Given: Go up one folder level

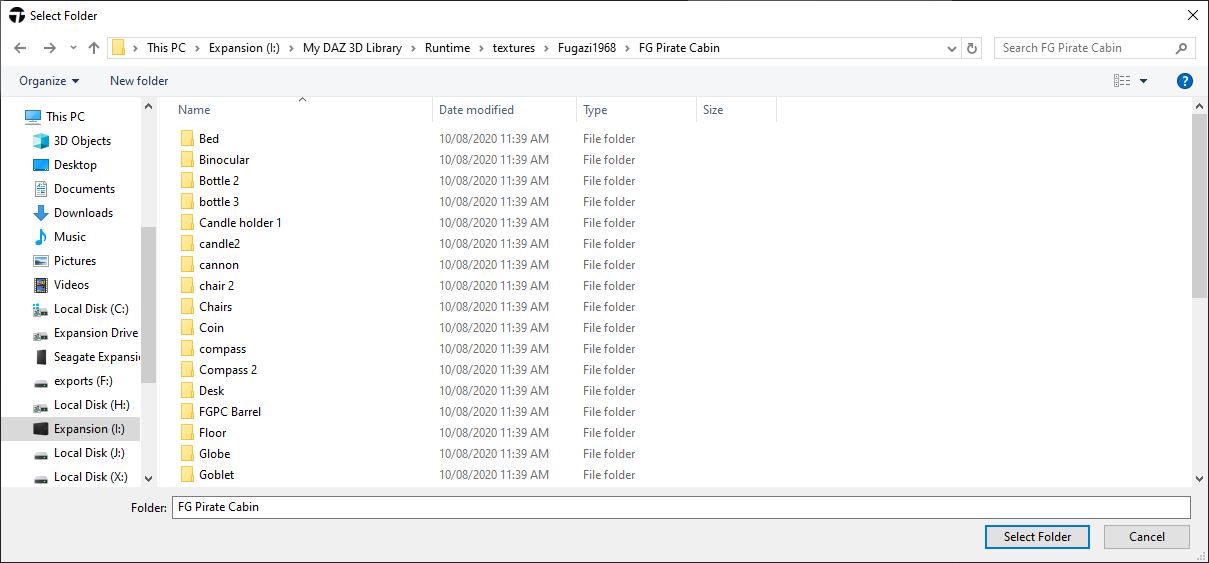Looking at the screenshot, I should [94, 48].
